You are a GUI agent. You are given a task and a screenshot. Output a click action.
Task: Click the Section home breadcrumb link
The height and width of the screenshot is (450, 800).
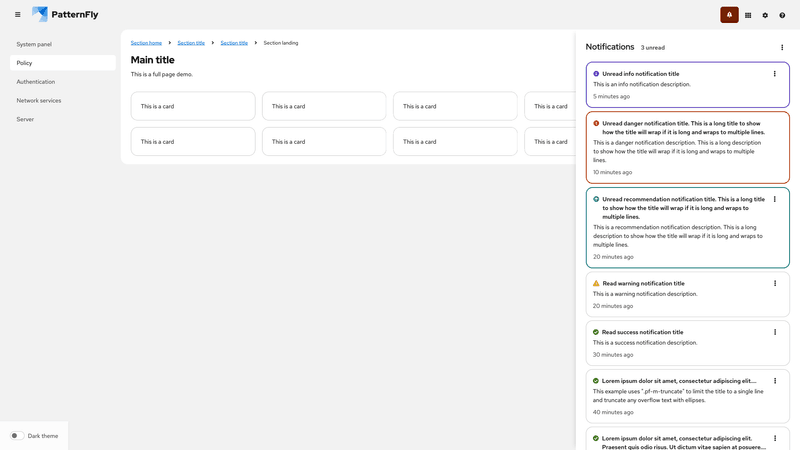click(x=146, y=43)
